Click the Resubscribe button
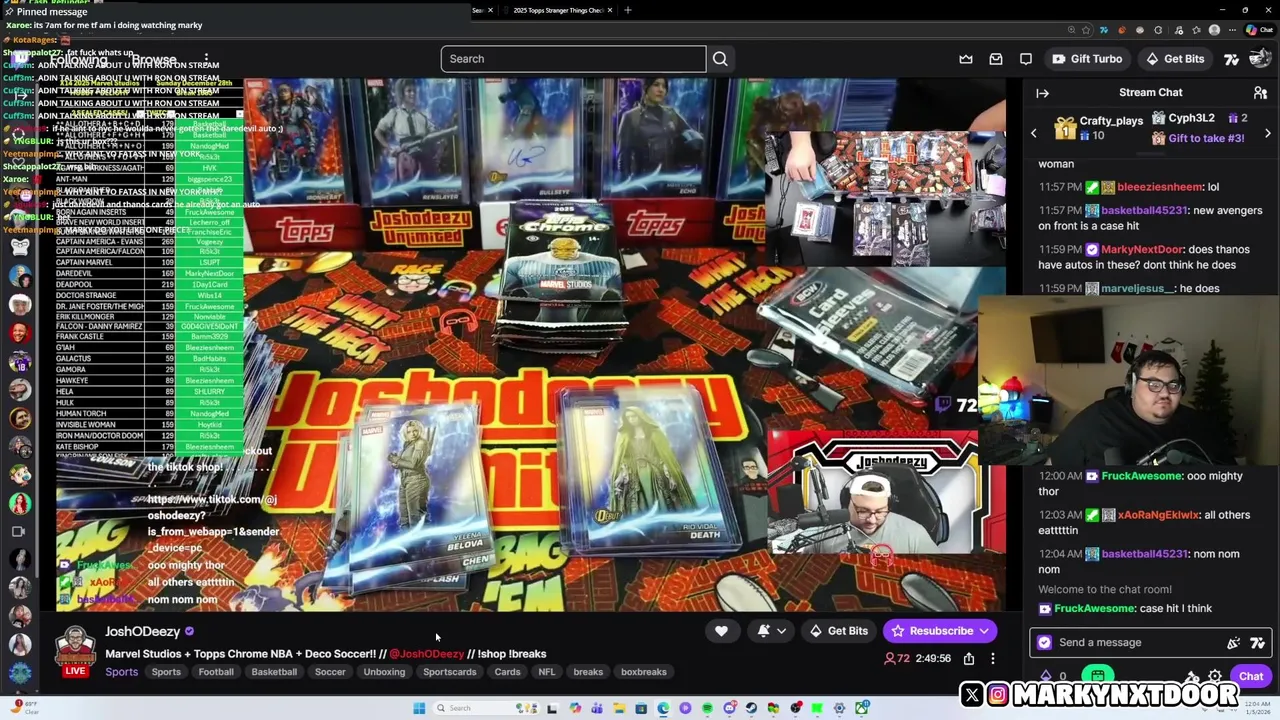 (x=932, y=631)
